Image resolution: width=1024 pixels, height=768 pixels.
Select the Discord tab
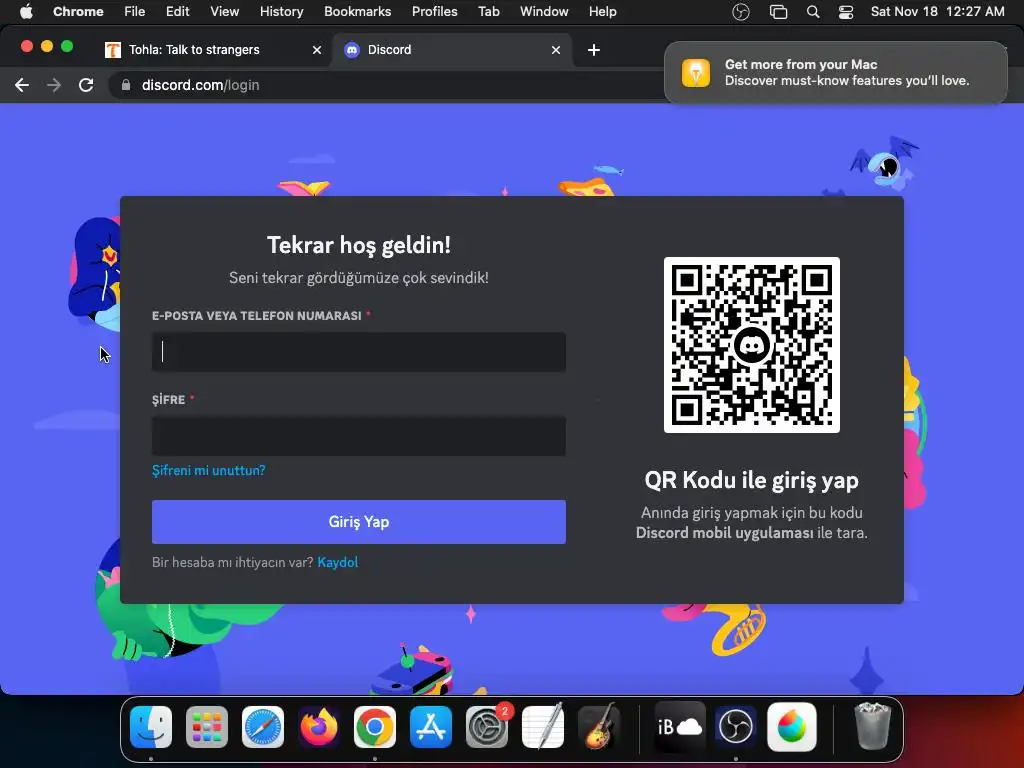click(451, 50)
